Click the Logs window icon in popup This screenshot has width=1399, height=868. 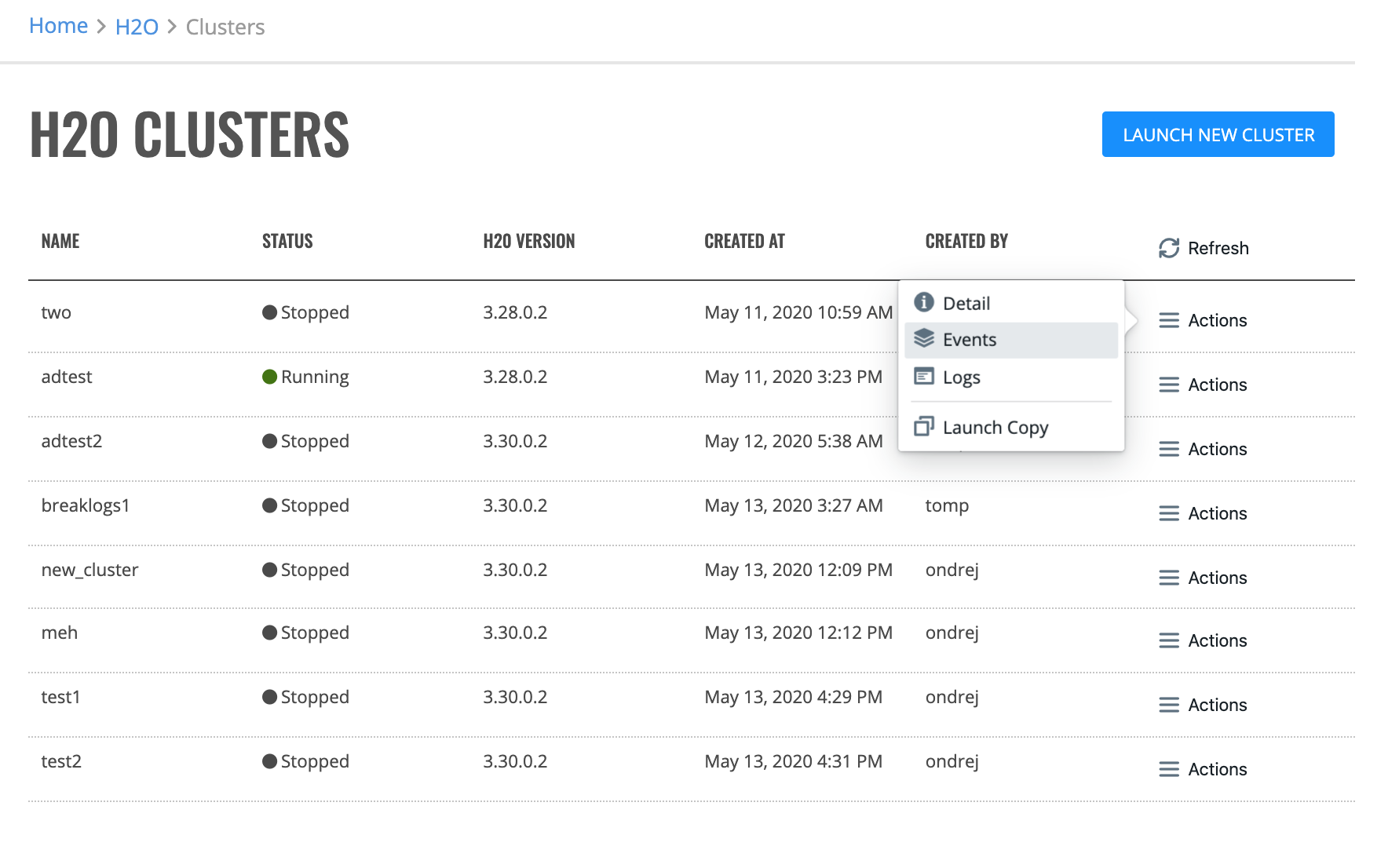pos(924,377)
